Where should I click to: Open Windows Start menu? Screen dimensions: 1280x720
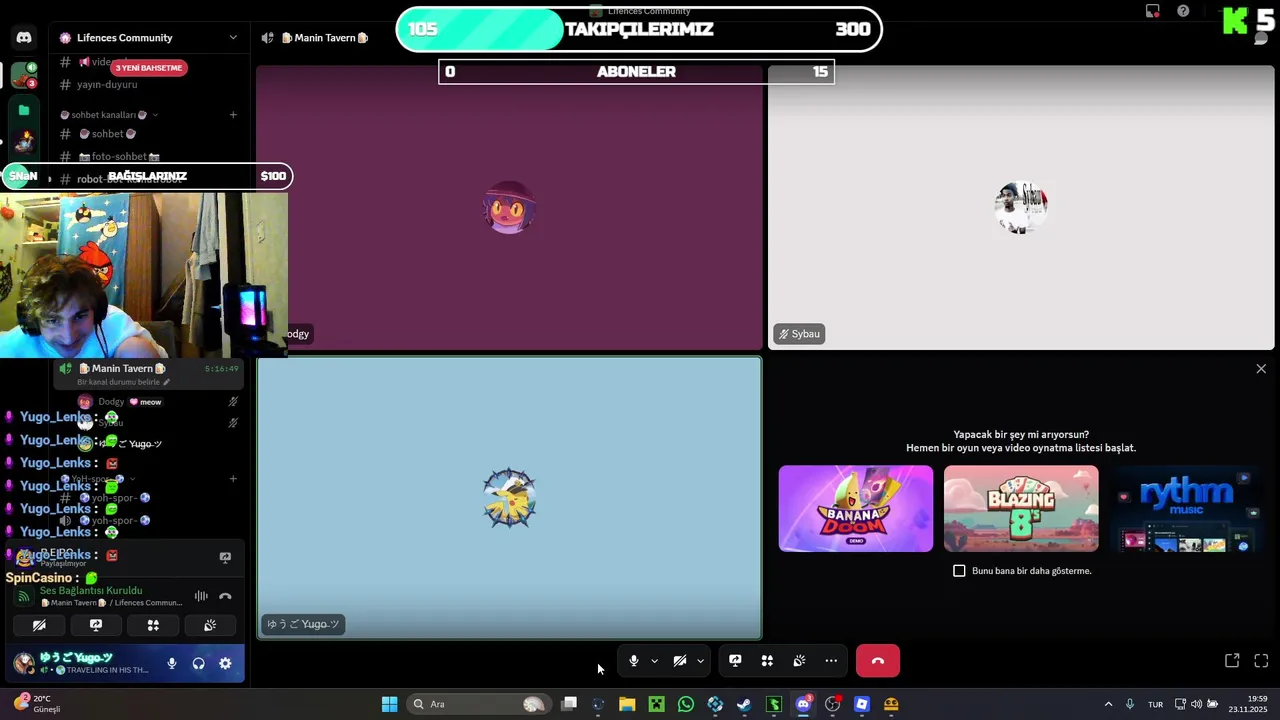coord(389,704)
